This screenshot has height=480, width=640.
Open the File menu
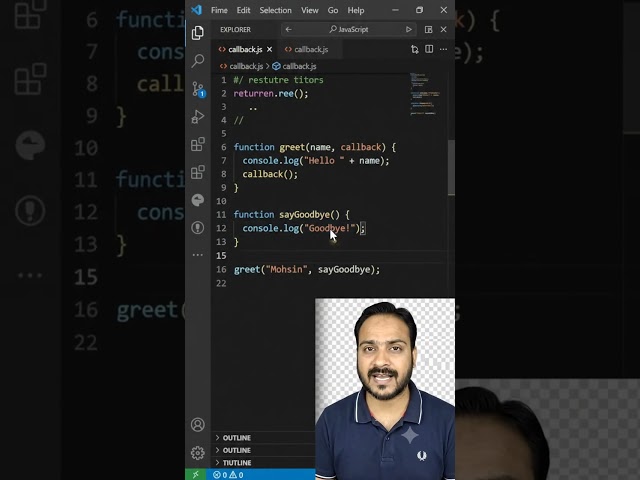tap(219, 10)
